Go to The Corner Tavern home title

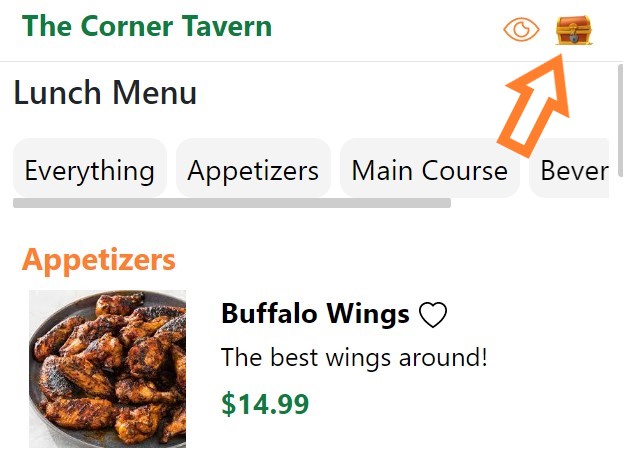[x=147, y=26]
